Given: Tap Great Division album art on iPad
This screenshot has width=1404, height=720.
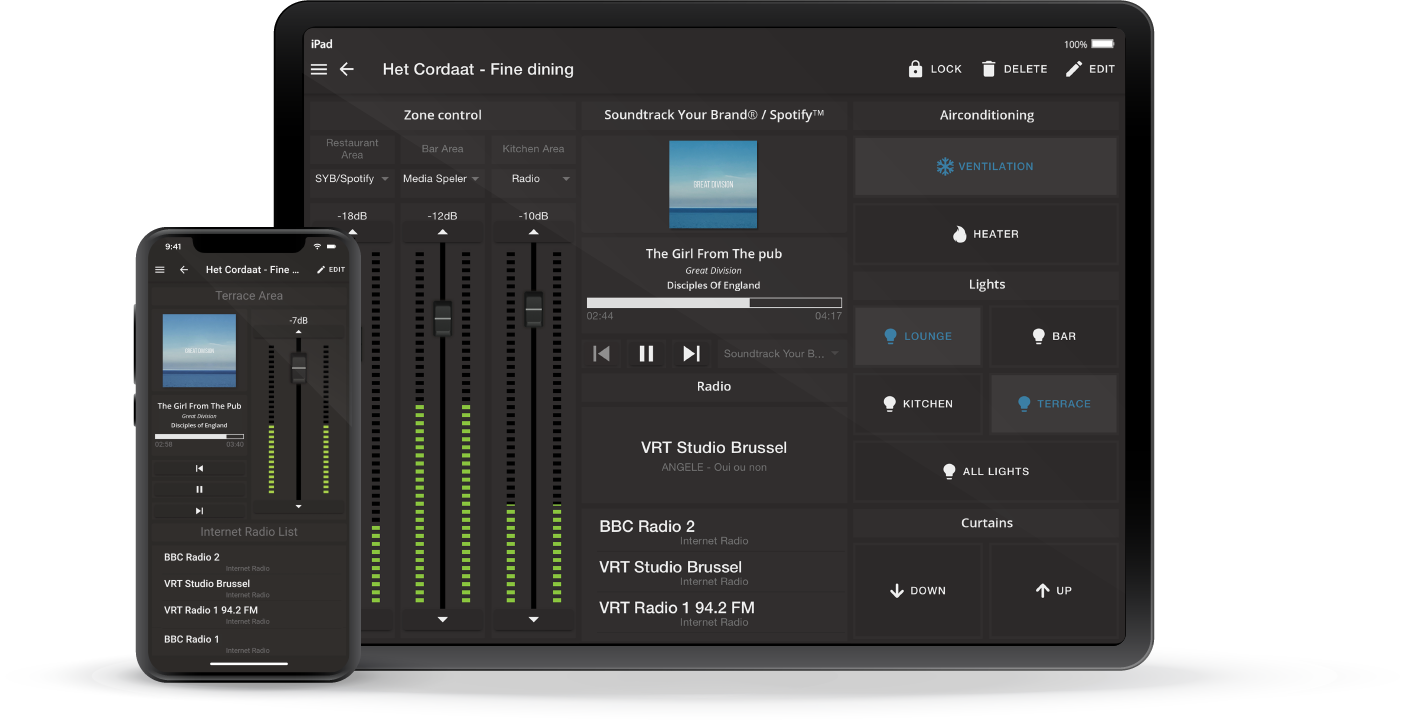Looking at the screenshot, I should tap(713, 185).
